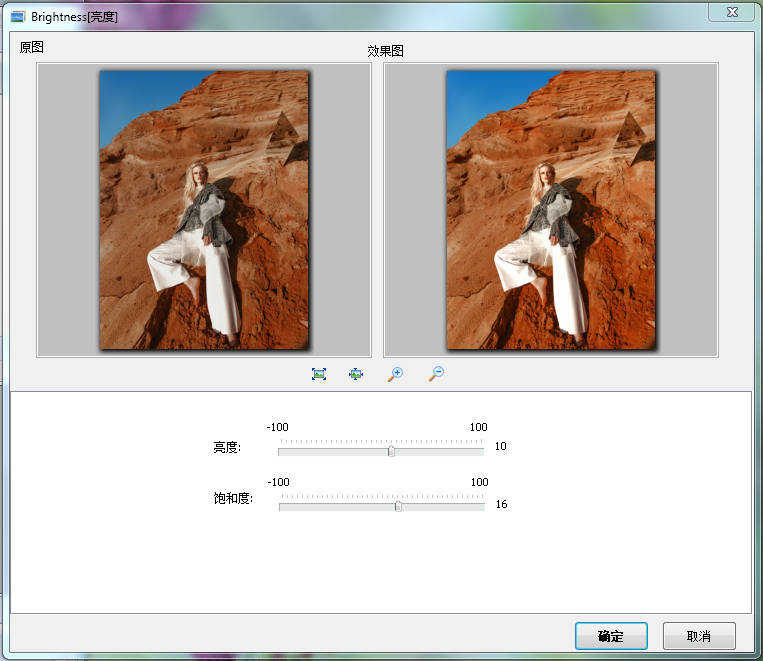
Task: Close the Brightness dialog window
Action: (731, 11)
